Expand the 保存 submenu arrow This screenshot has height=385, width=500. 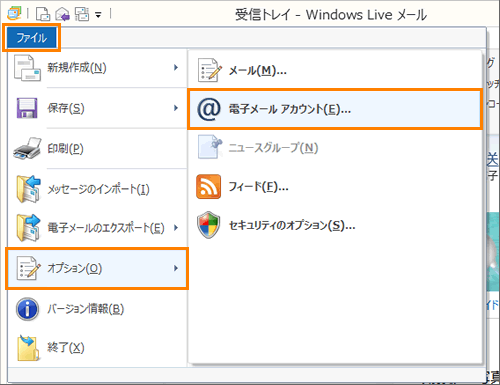[176, 108]
